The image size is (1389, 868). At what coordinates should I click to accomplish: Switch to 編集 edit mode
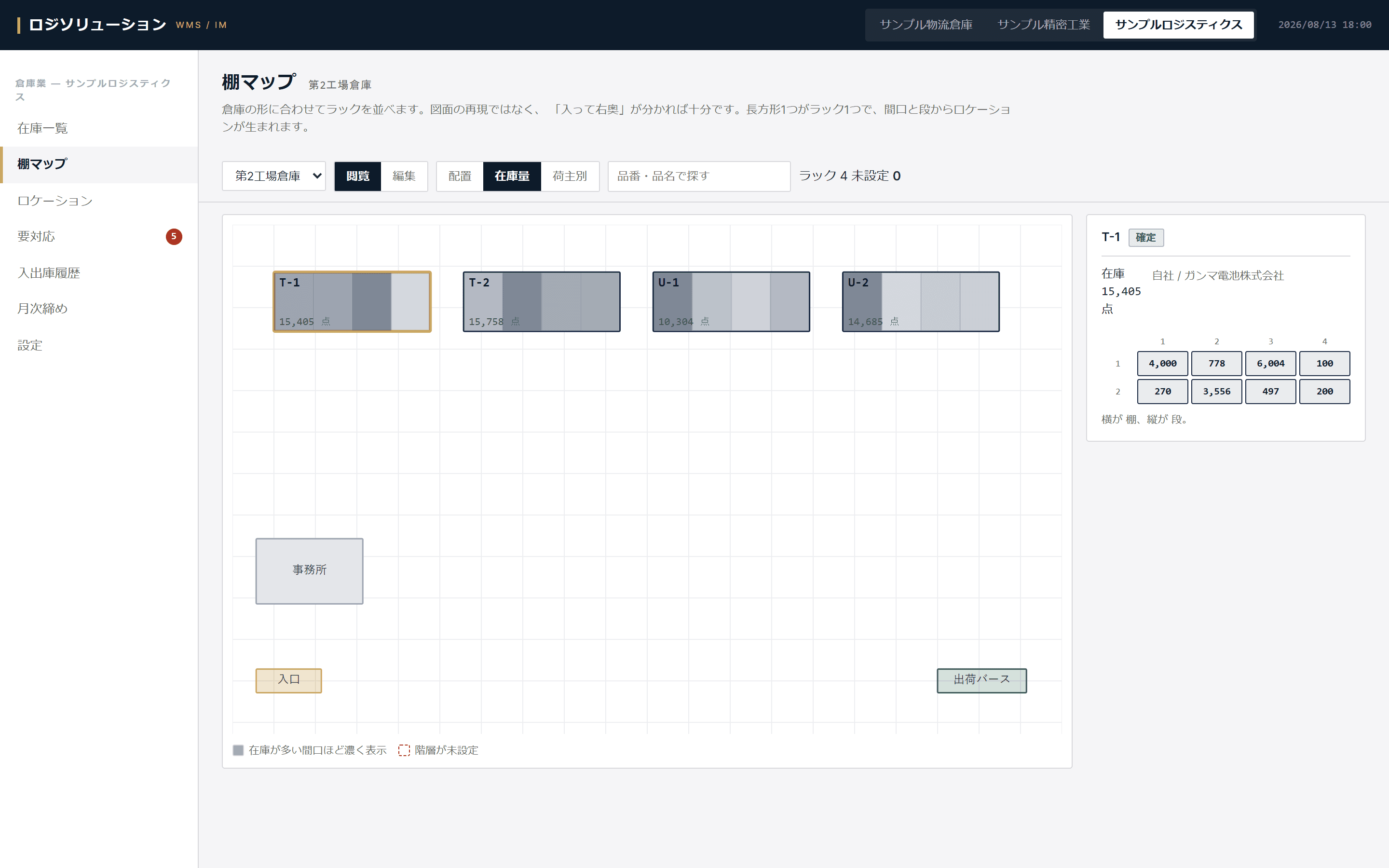click(404, 176)
